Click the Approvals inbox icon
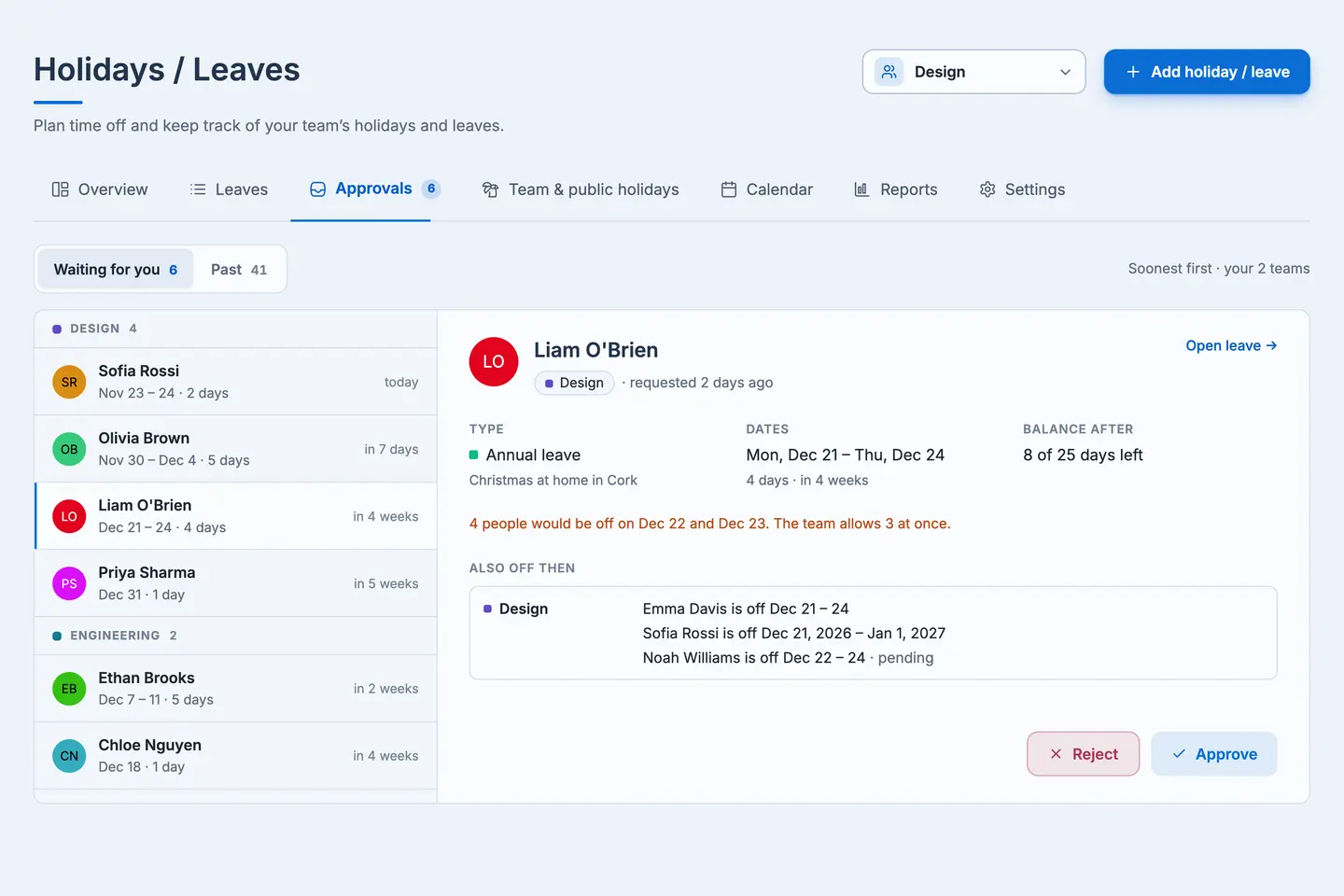This screenshot has width=1344, height=896. coord(317,189)
